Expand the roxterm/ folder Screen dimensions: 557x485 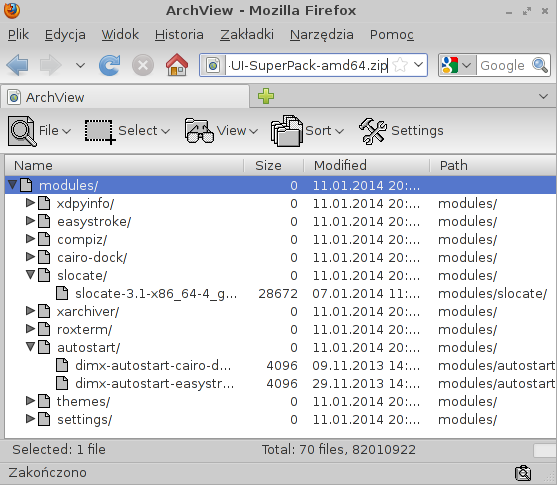[x=30, y=329]
